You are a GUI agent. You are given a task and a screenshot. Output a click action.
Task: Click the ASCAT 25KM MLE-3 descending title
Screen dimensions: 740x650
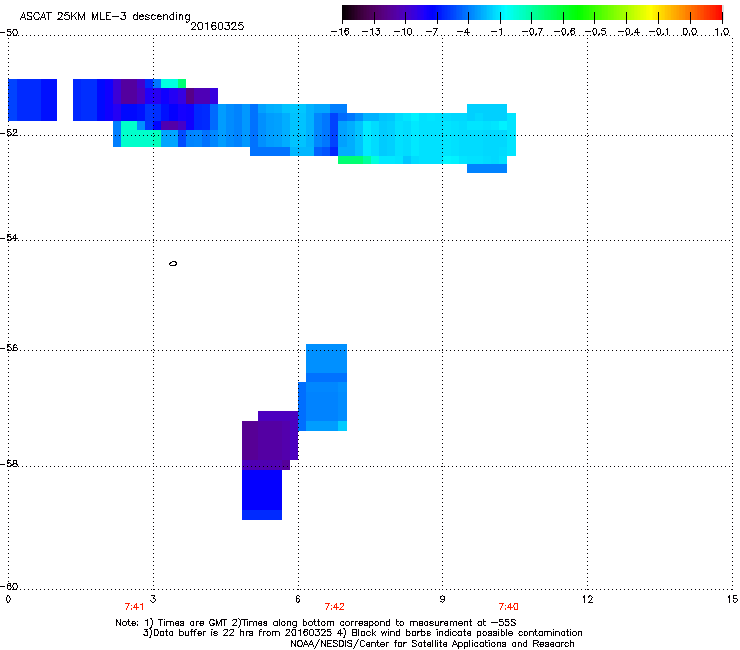point(105,17)
